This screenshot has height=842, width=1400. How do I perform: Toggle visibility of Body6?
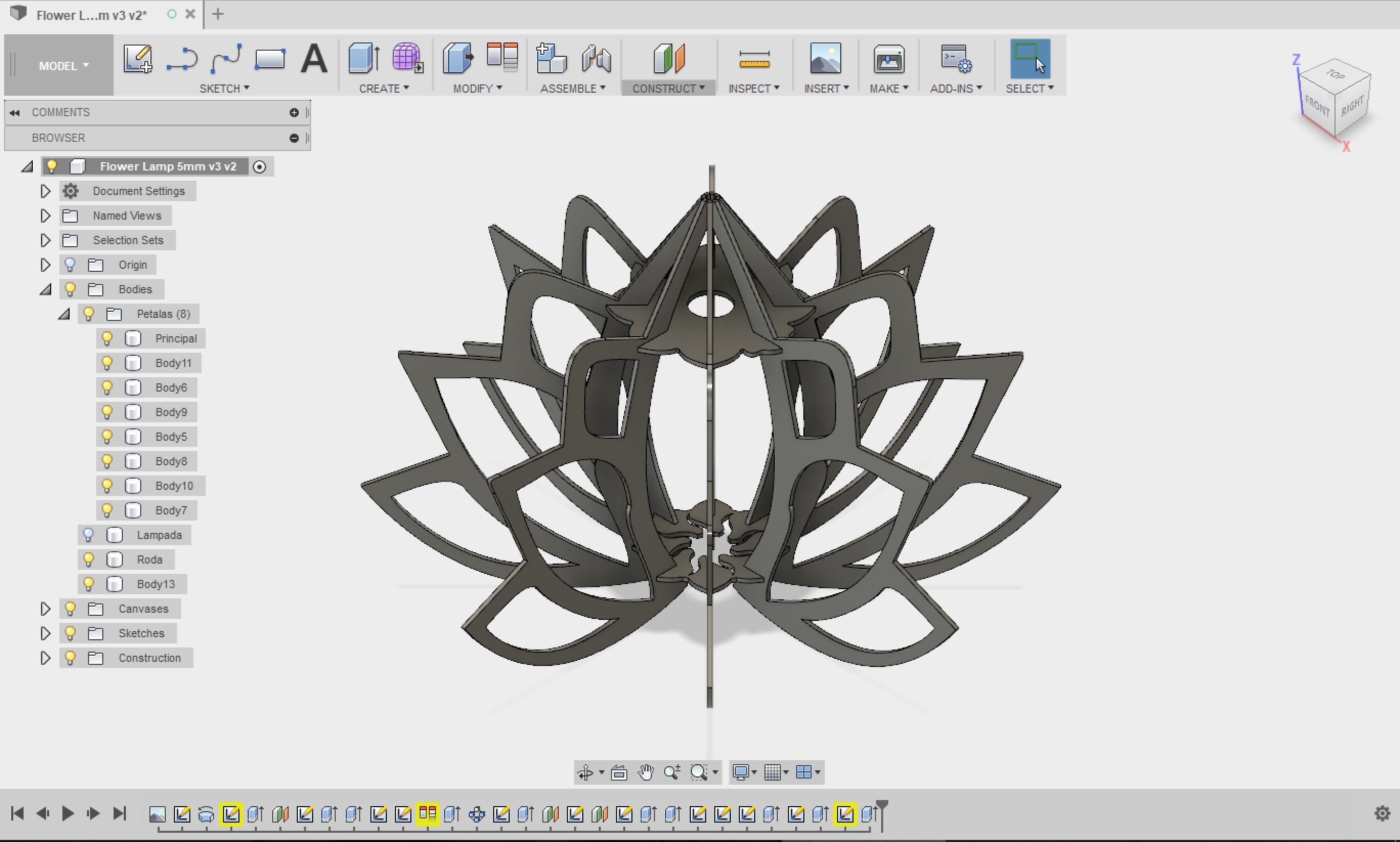106,387
